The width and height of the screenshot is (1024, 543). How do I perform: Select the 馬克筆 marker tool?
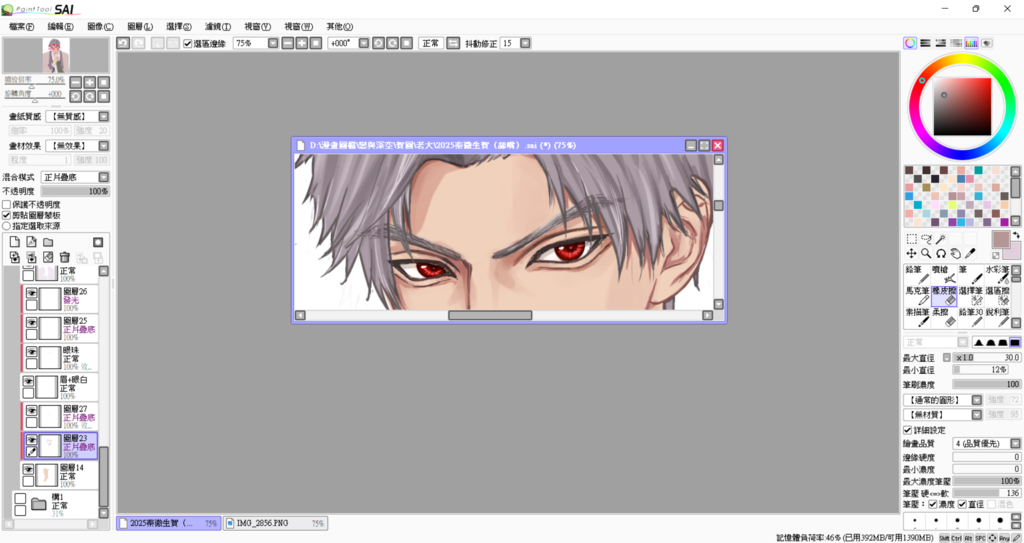916,296
